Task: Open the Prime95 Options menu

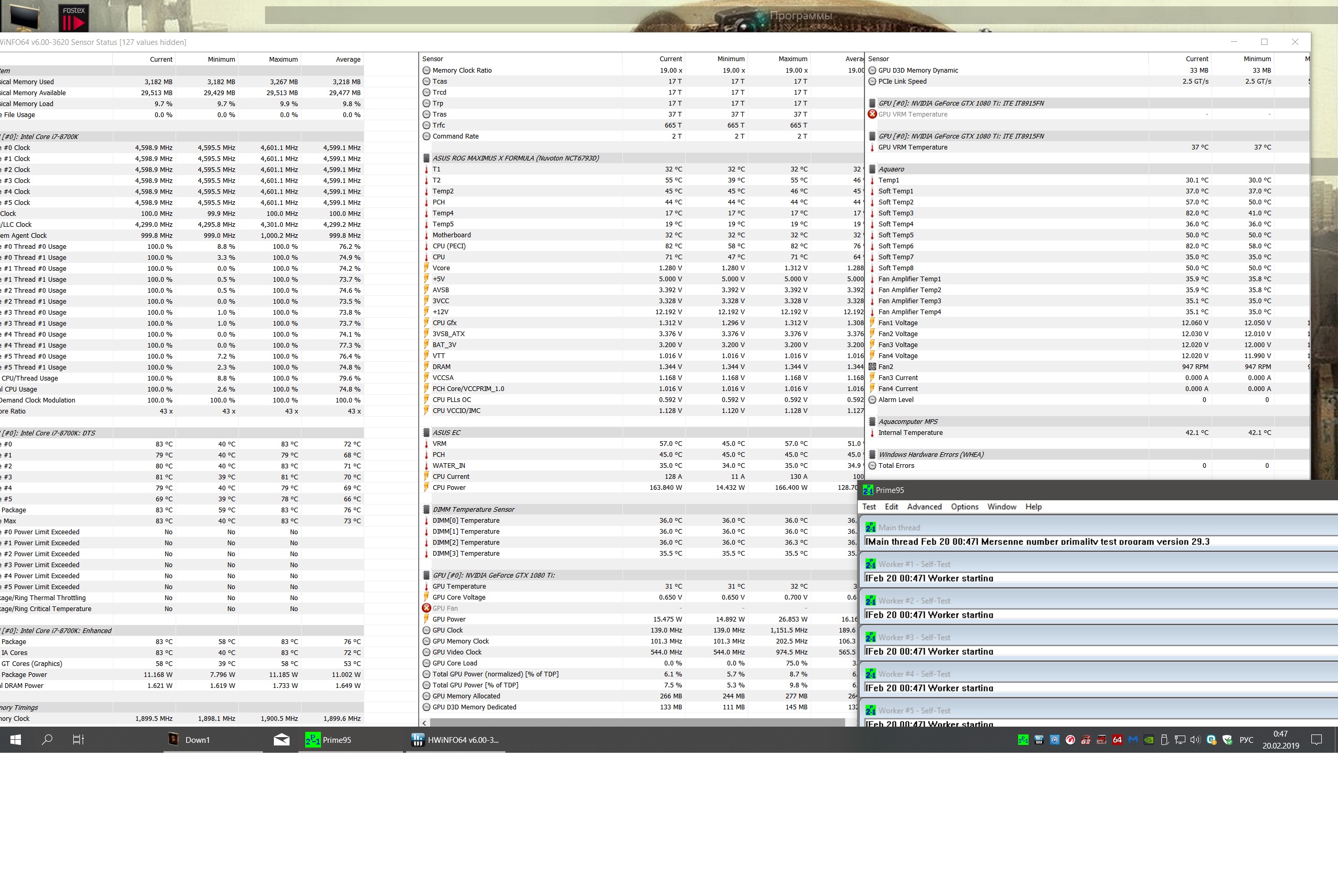Action: pyautogui.click(x=964, y=507)
